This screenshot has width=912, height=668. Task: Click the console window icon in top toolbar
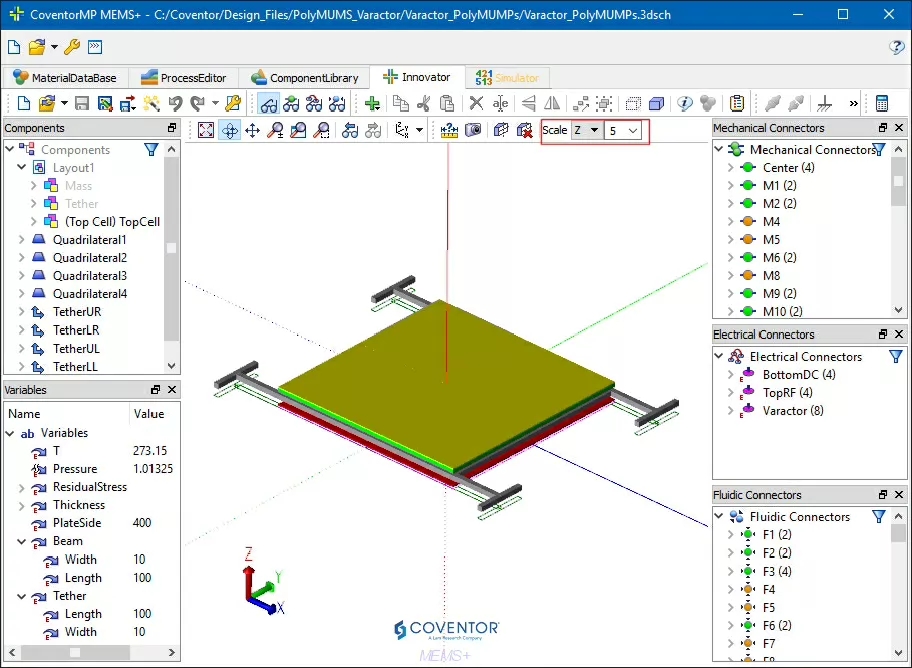(95, 47)
